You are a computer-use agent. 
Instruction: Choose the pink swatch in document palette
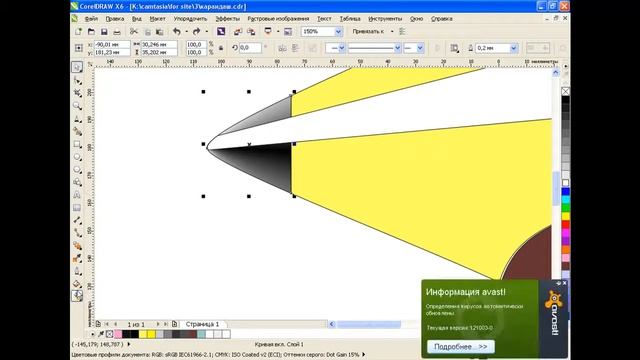118,334
